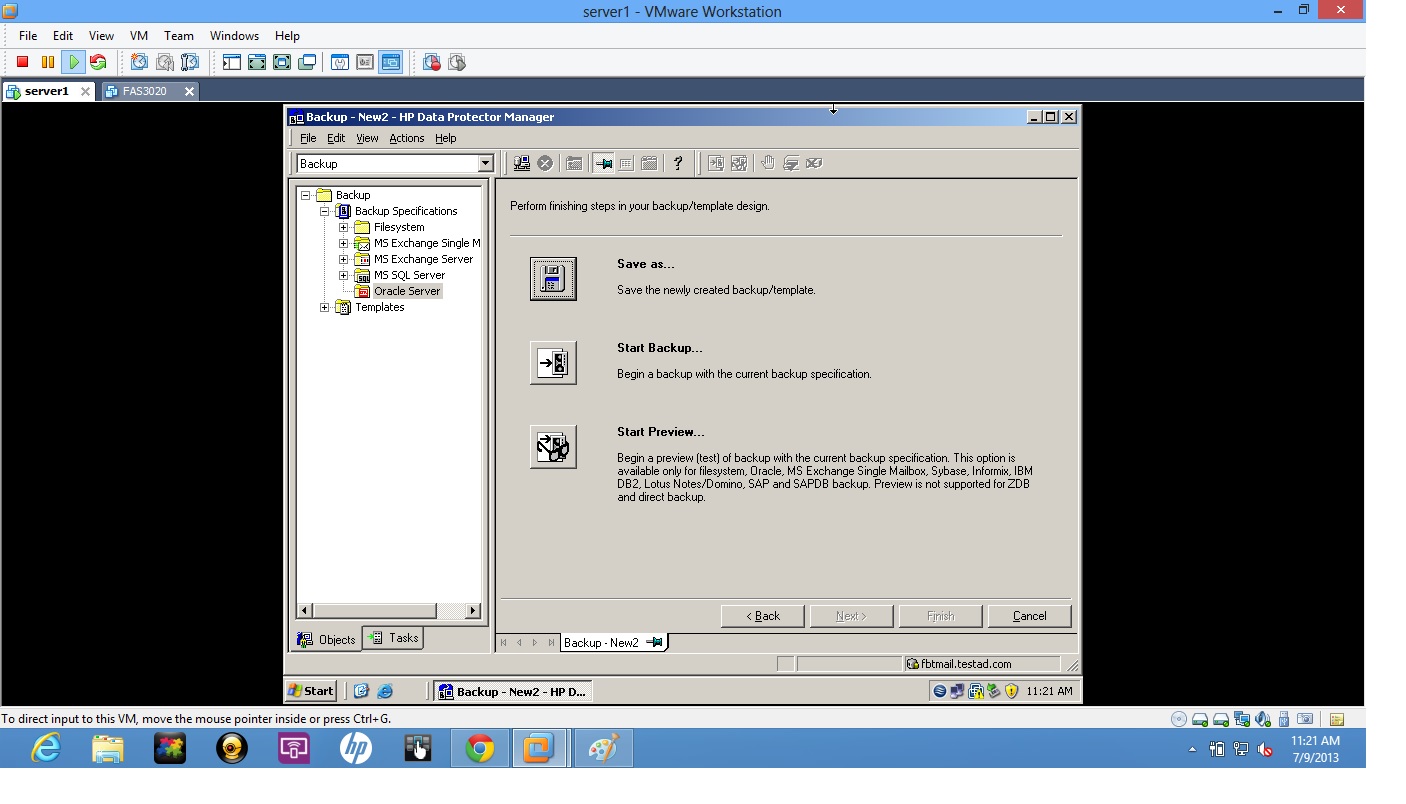Collapse the Backup Specifications node
This screenshot has height=804, width=1406.
pos(323,211)
